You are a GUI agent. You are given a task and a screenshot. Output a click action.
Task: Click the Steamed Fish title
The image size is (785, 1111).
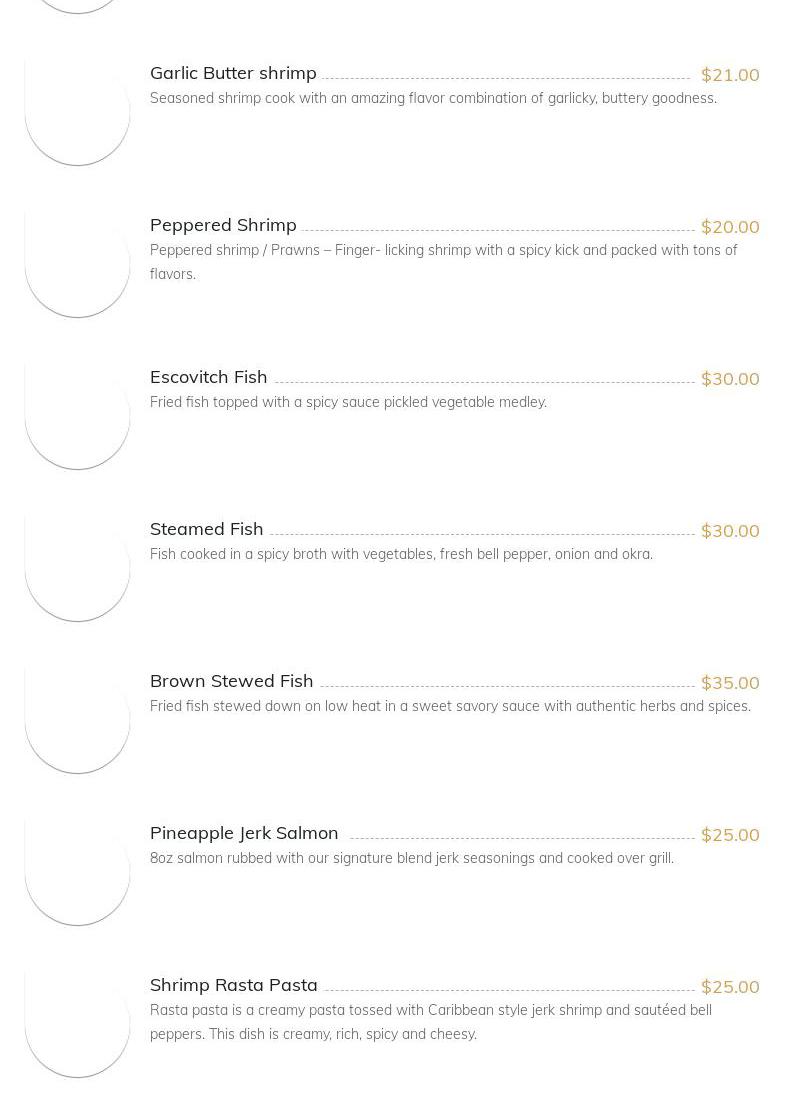click(x=206, y=529)
